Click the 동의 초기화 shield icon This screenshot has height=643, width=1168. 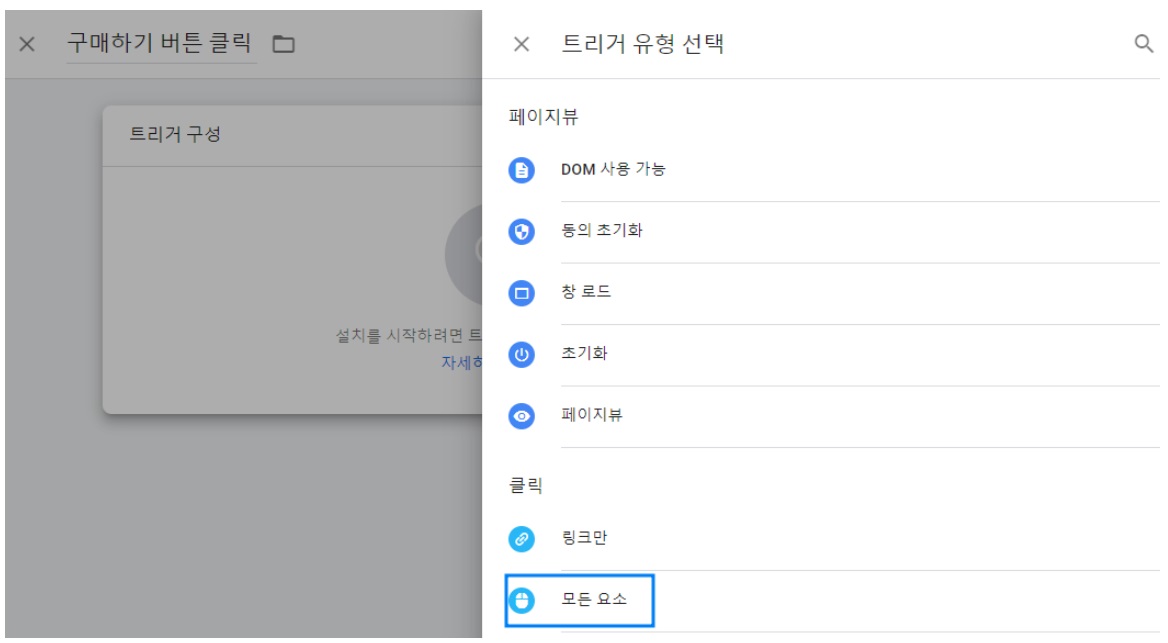(x=521, y=231)
